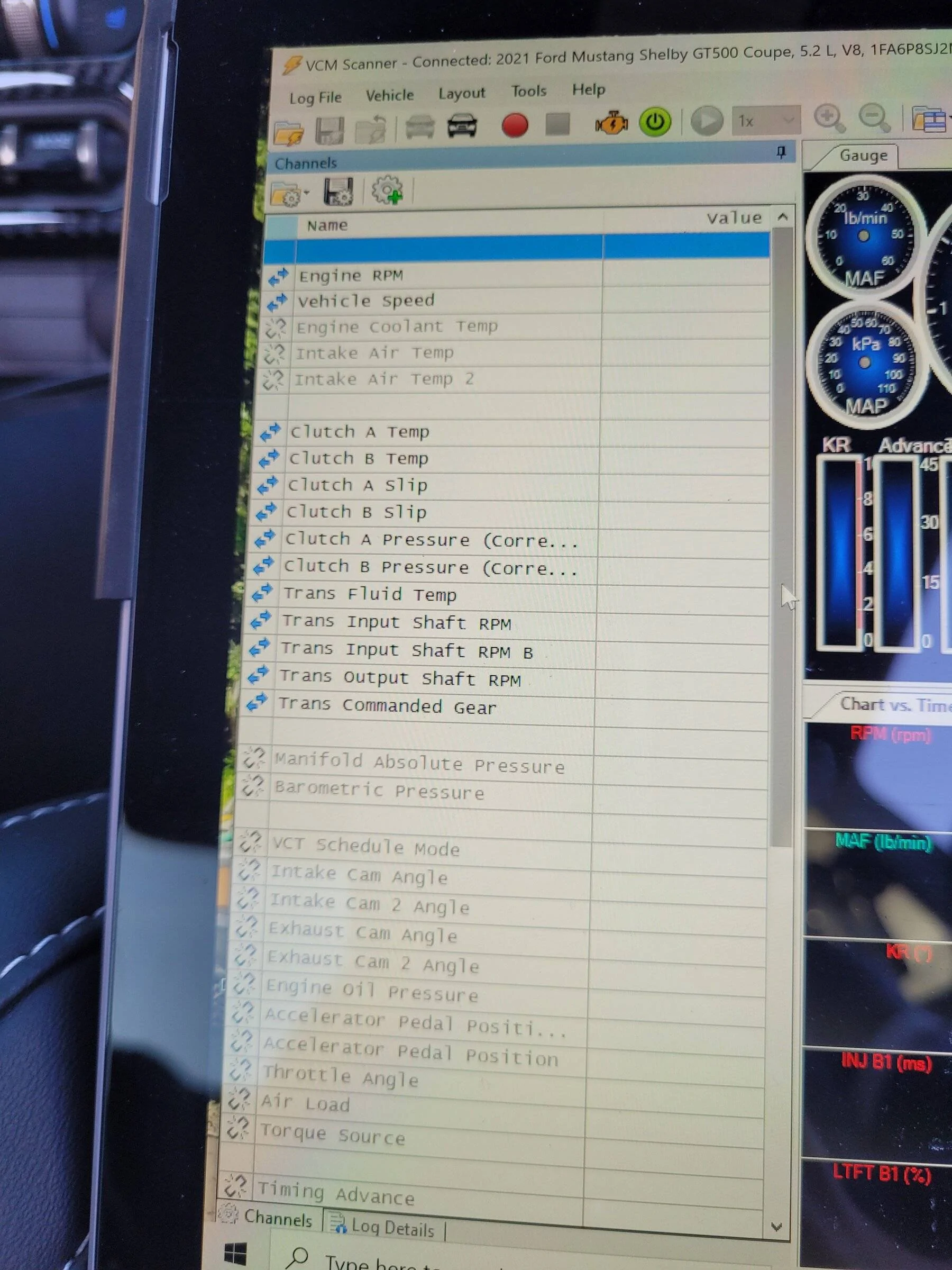Screen dimensions: 952x1270
Task: Click the channel list scroll up arrow
Action: click(783, 216)
